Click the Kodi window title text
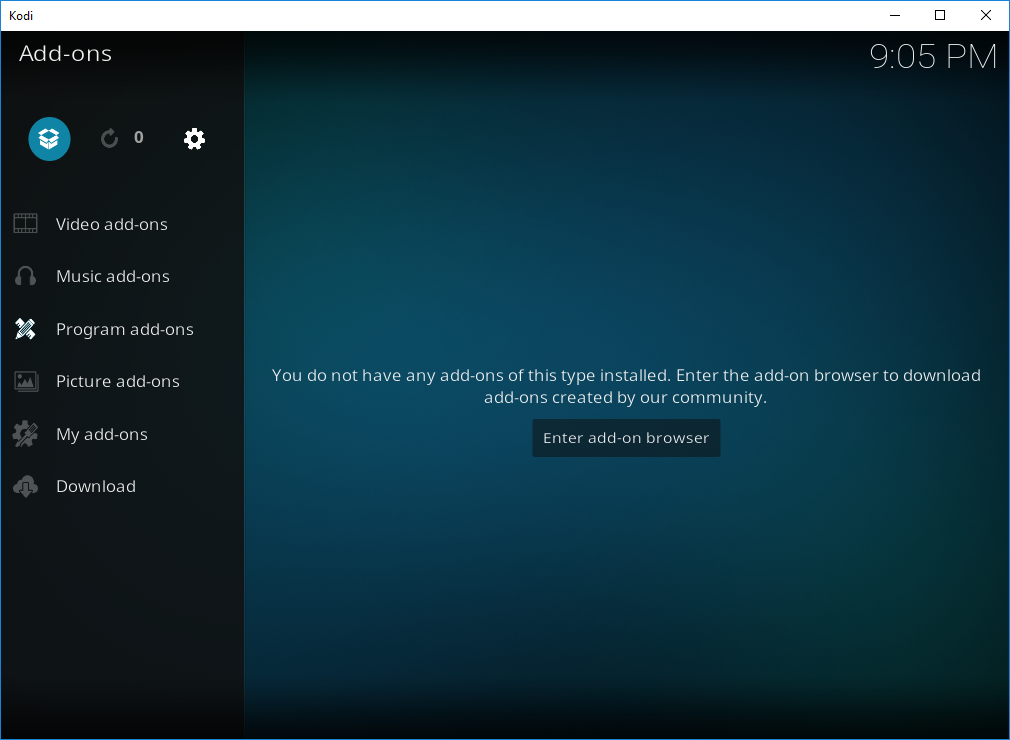 (21, 15)
